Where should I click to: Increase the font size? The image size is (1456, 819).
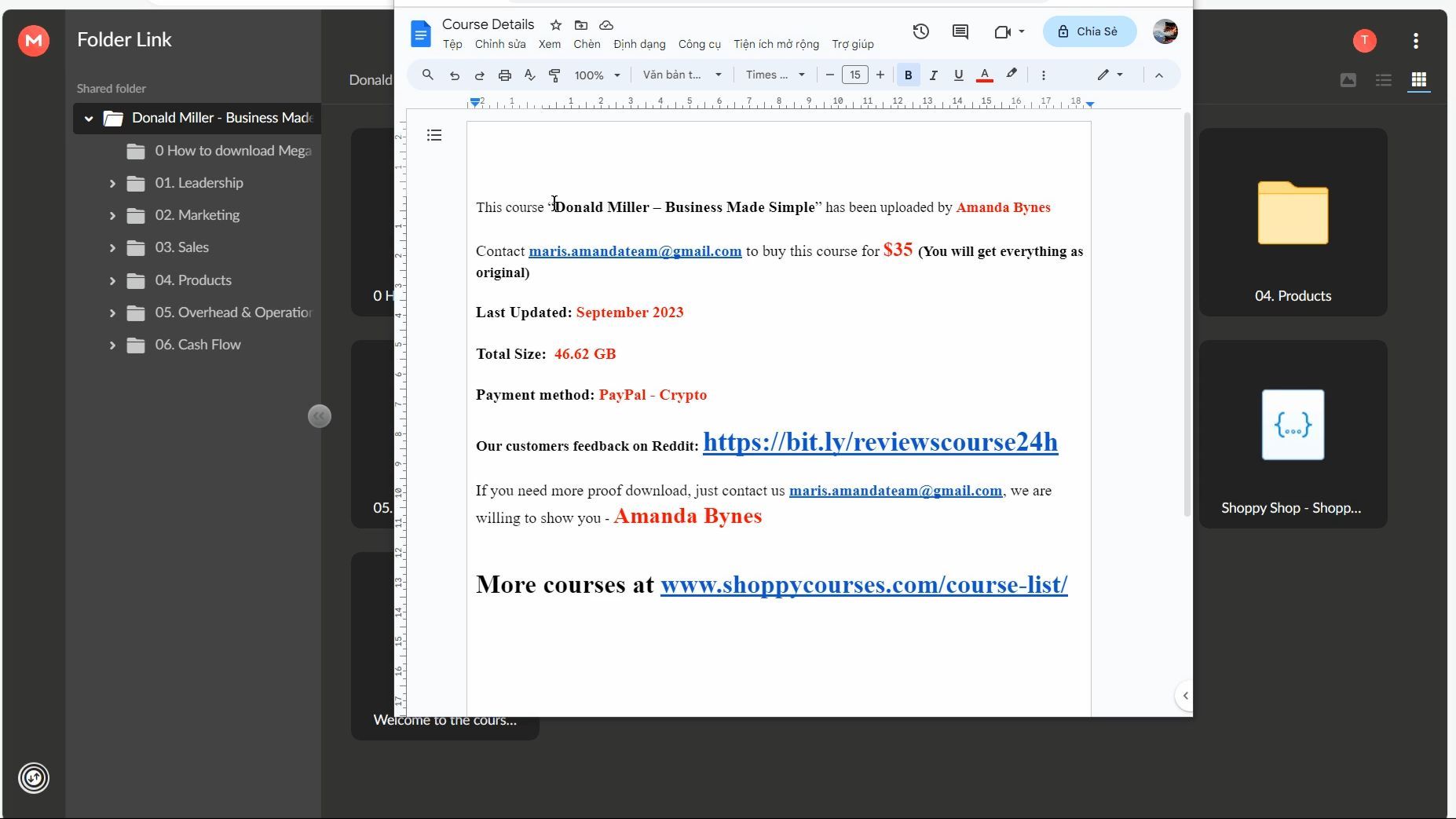[x=880, y=75]
